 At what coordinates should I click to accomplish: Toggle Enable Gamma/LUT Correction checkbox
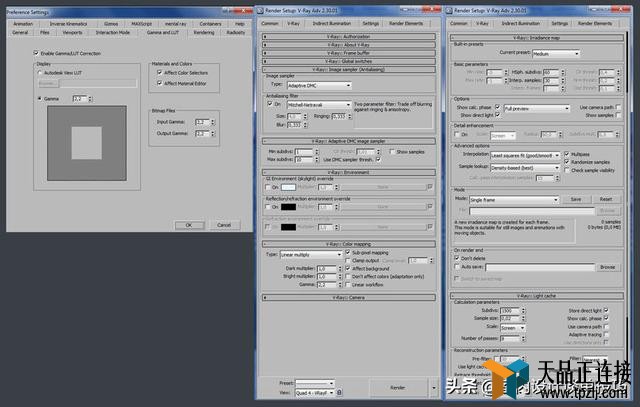(x=36, y=53)
